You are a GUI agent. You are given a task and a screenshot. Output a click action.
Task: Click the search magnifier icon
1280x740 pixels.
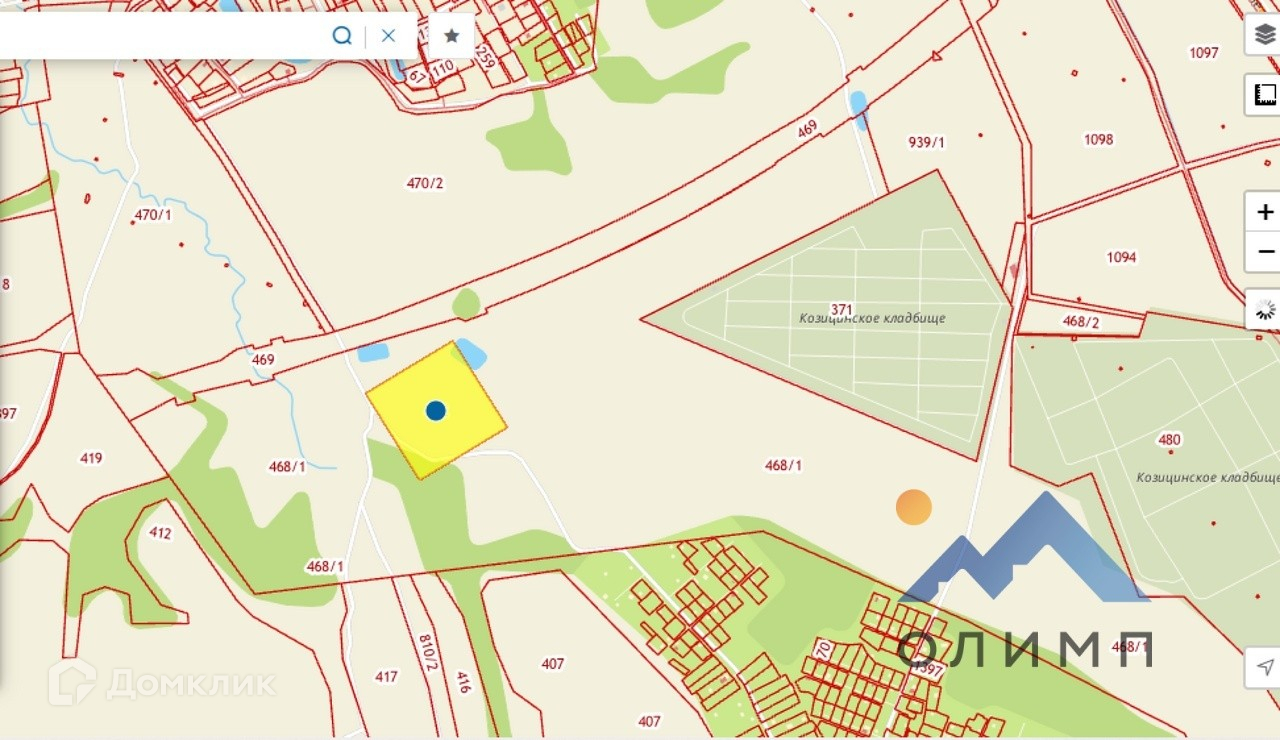(x=342, y=36)
